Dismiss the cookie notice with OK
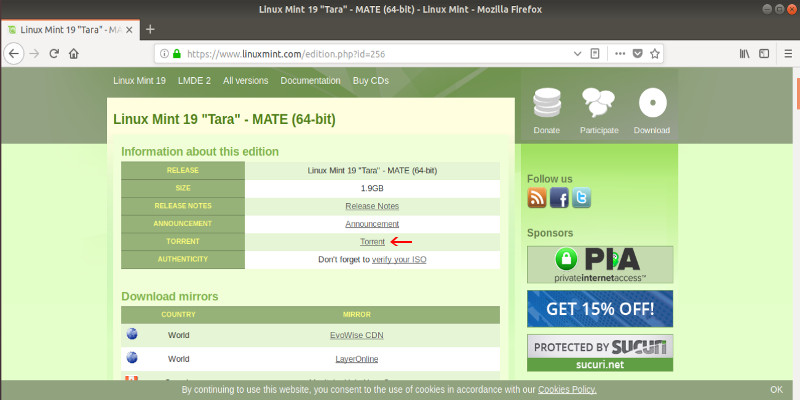This screenshot has height=400, width=800. pyautogui.click(x=777, y=390)
